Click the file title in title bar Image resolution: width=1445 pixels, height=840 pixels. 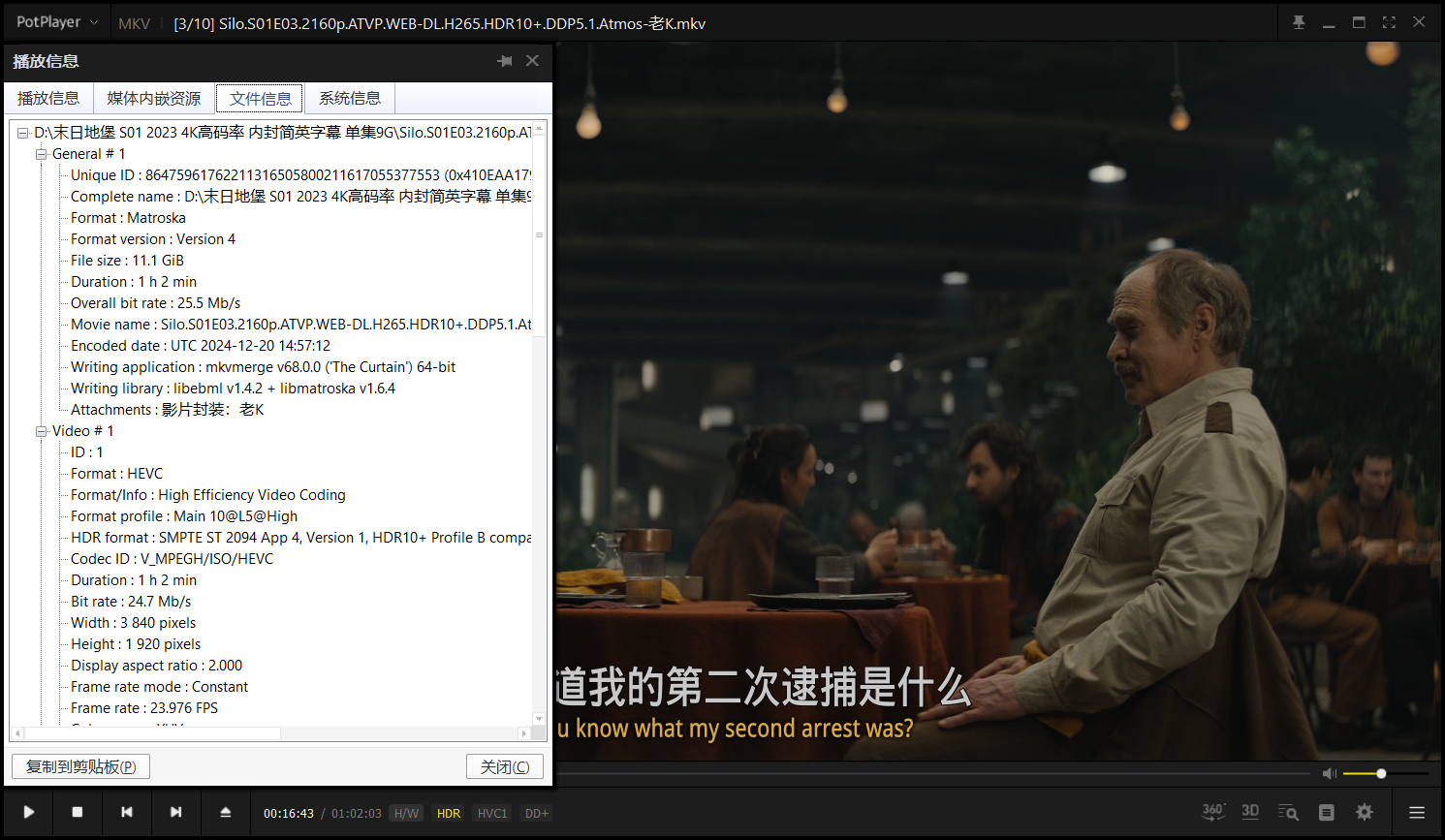[x=439, y=23]
